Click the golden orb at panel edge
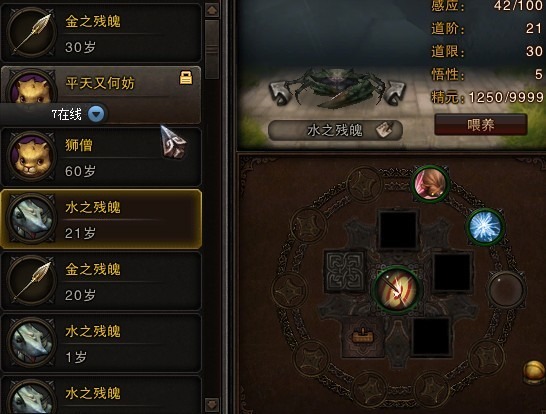546x414 pixels. point(534,372)
